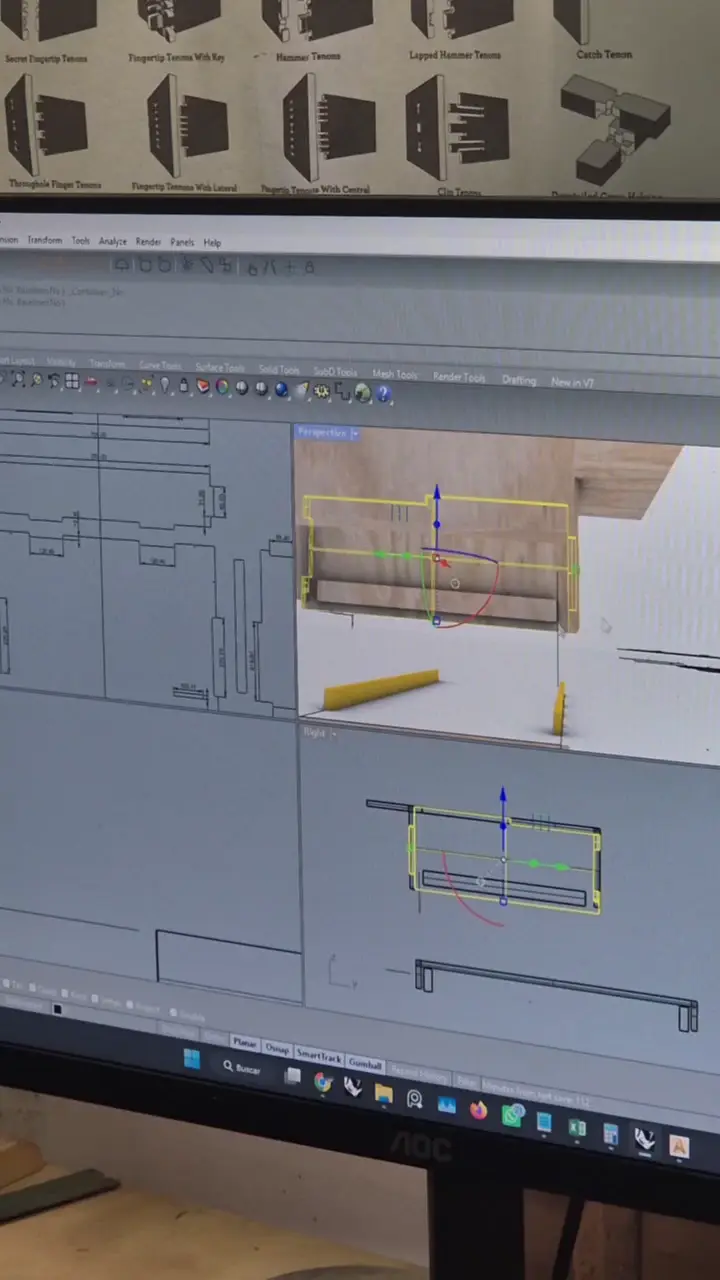Open Firefox from the taskbar
Image resolution: width=720 pixels, height=1280 pixels.
click(x=479, y=1110)
